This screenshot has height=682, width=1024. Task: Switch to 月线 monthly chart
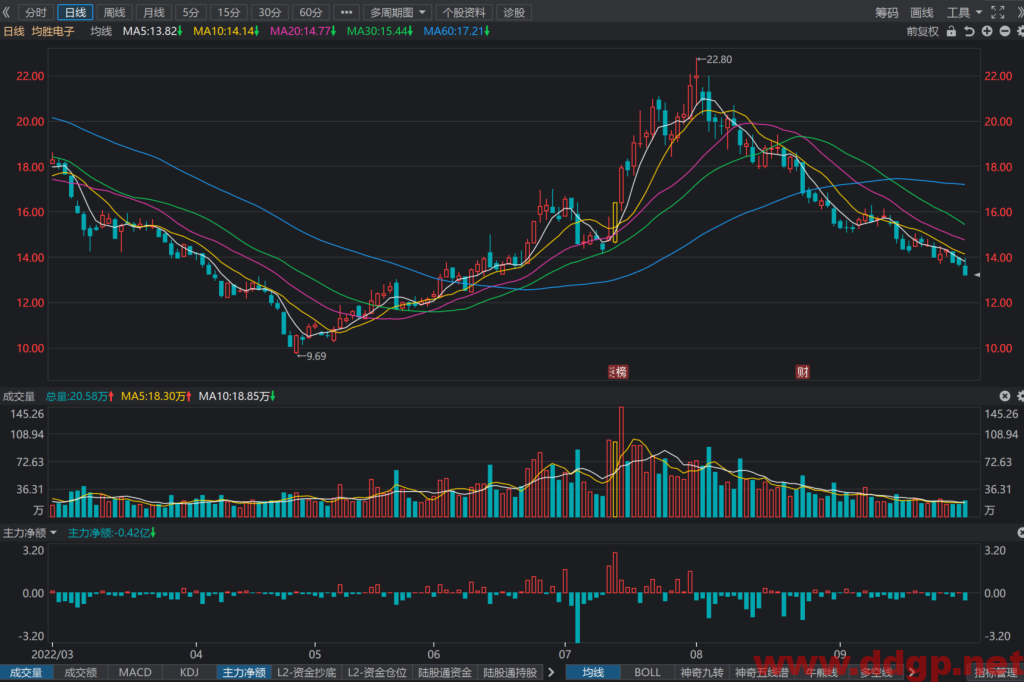coord(153,12)
